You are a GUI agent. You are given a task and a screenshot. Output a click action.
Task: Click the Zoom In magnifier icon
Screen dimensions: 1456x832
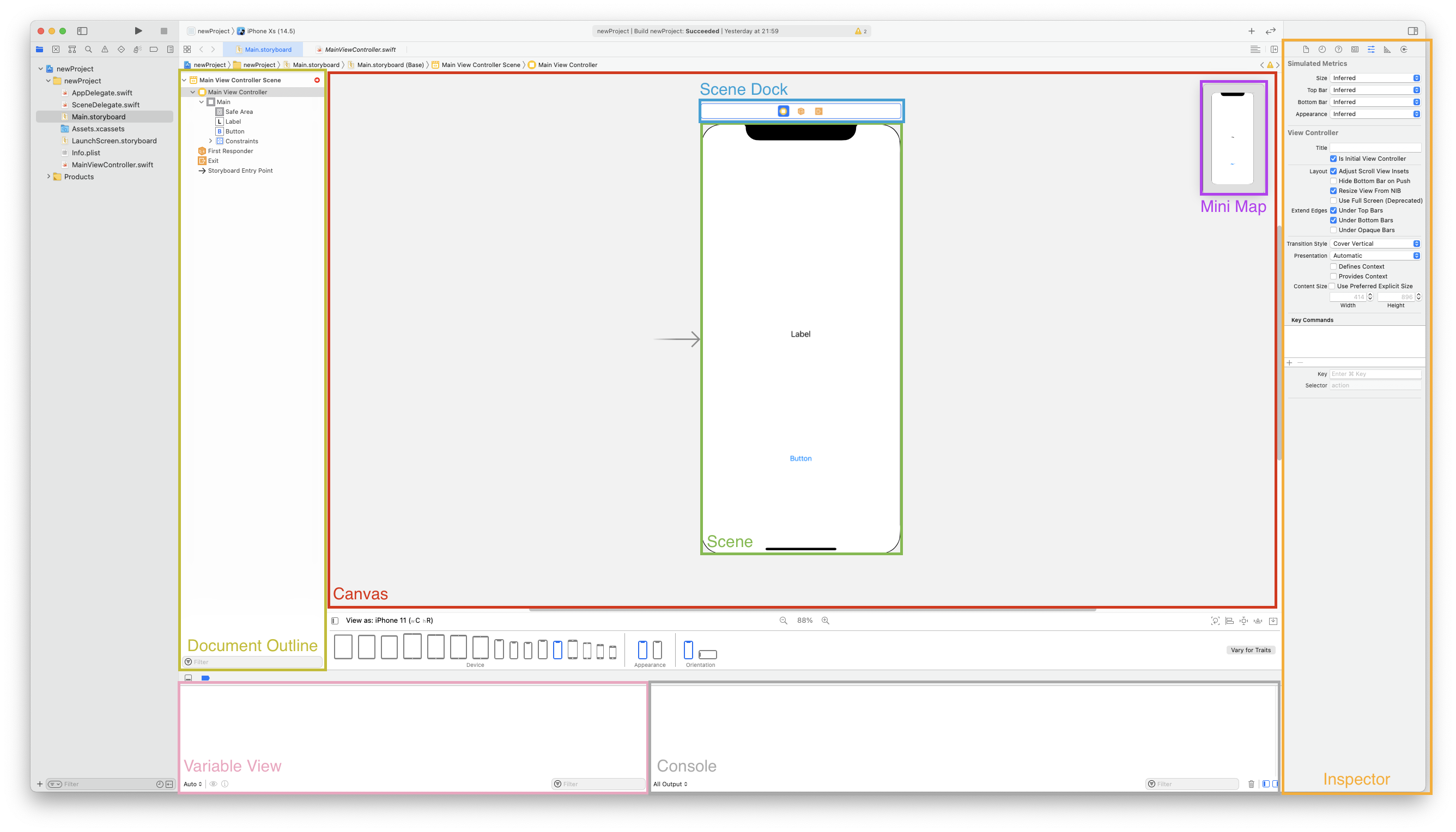coord(825,621)
